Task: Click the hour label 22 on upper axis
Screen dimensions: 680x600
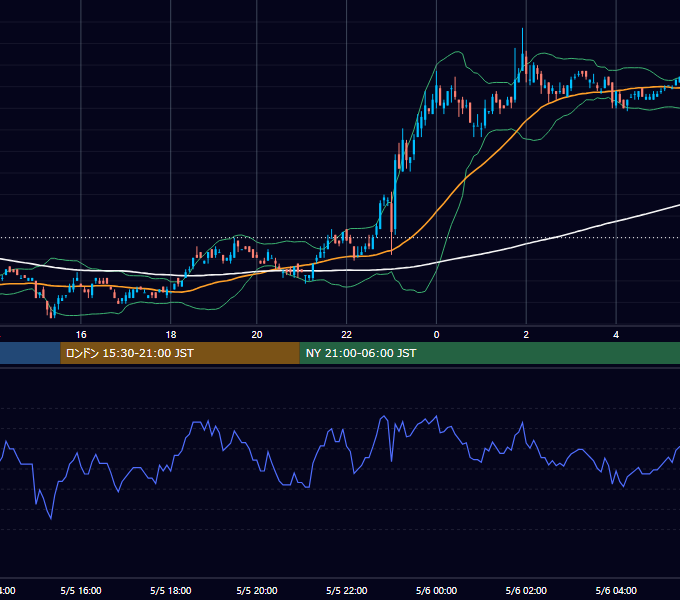Action: 347,335
